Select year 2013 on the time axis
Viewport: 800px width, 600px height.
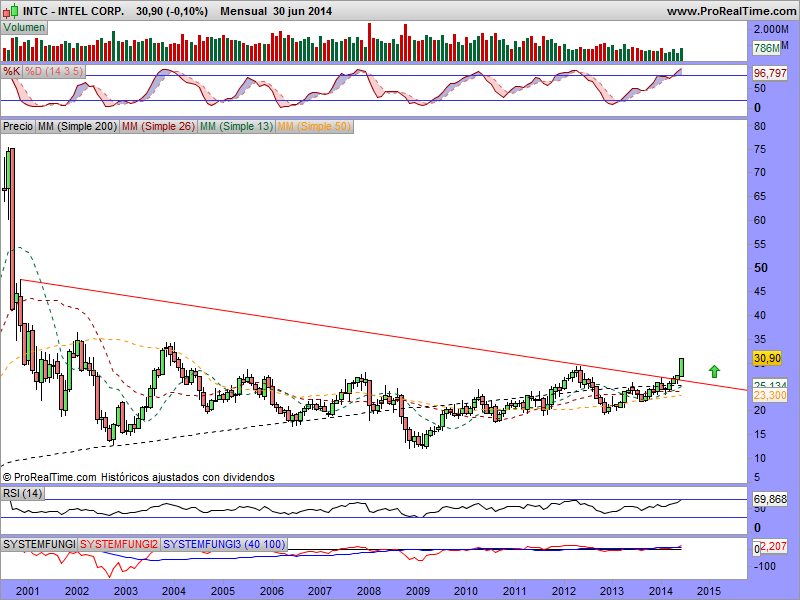(612, 591)
